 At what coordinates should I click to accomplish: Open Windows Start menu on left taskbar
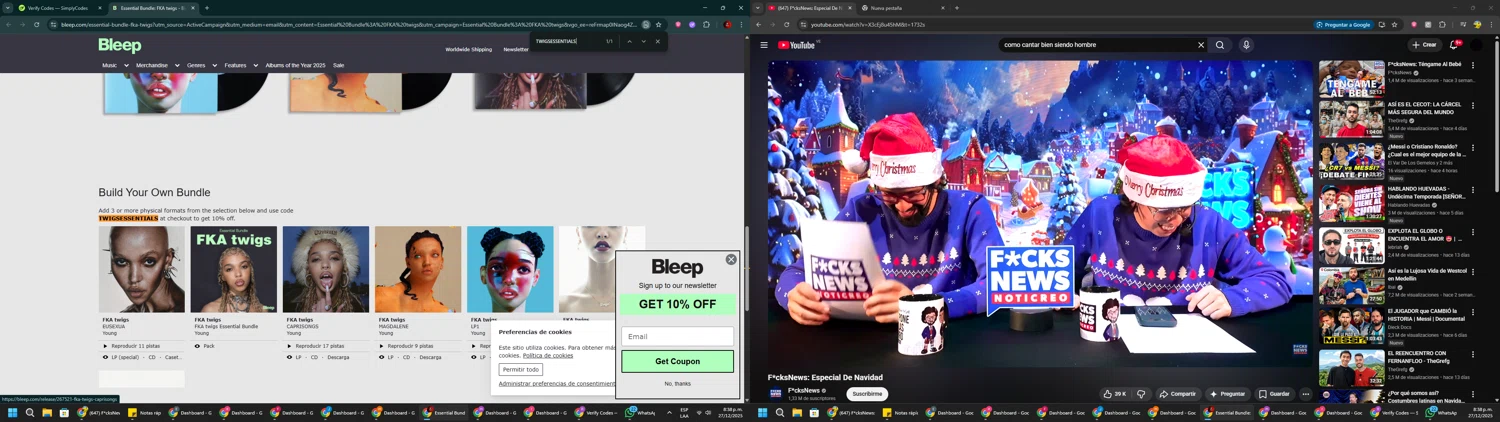tap(13, 412)
